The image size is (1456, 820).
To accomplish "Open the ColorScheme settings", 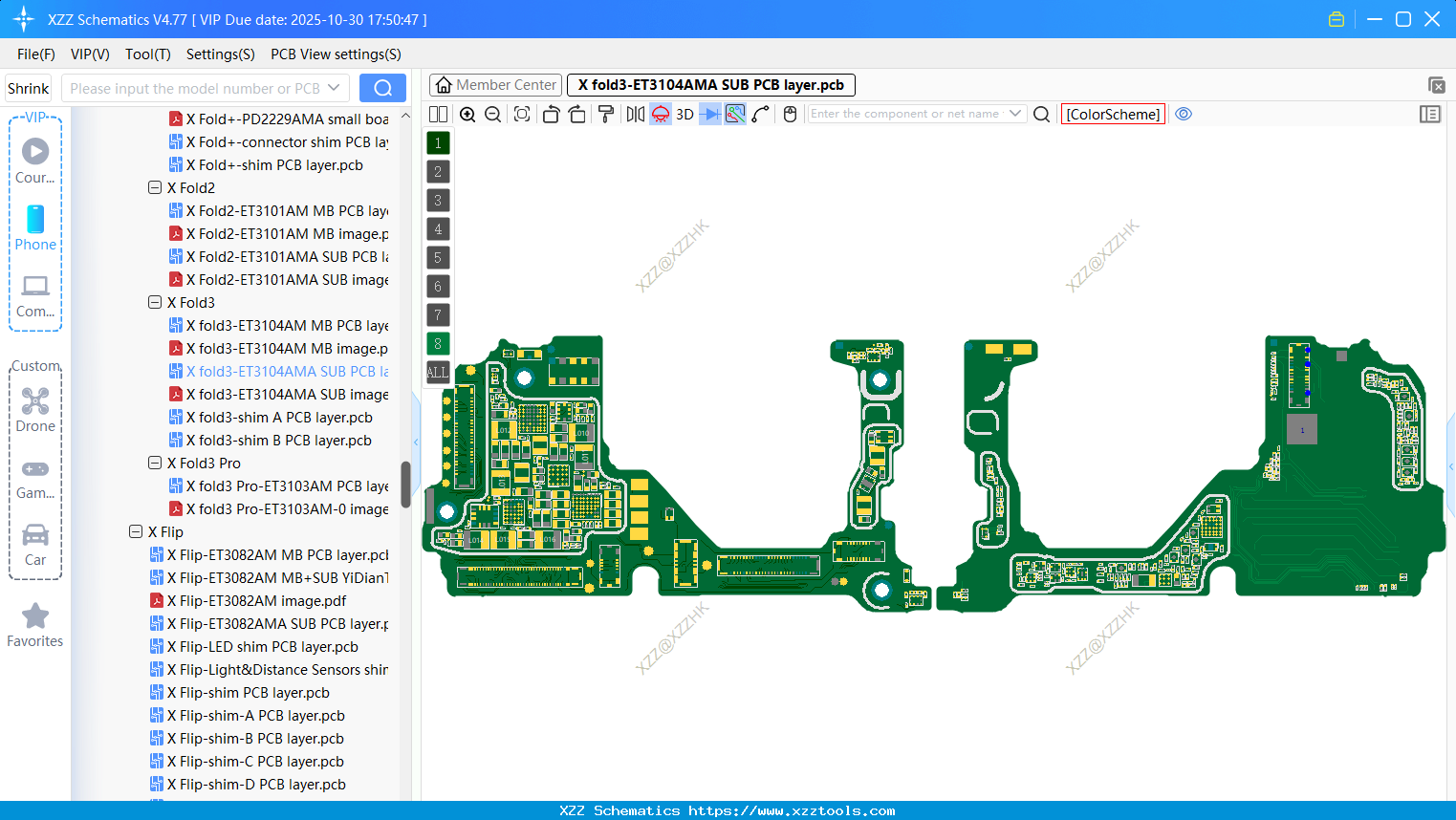I will pos(1112,114).
